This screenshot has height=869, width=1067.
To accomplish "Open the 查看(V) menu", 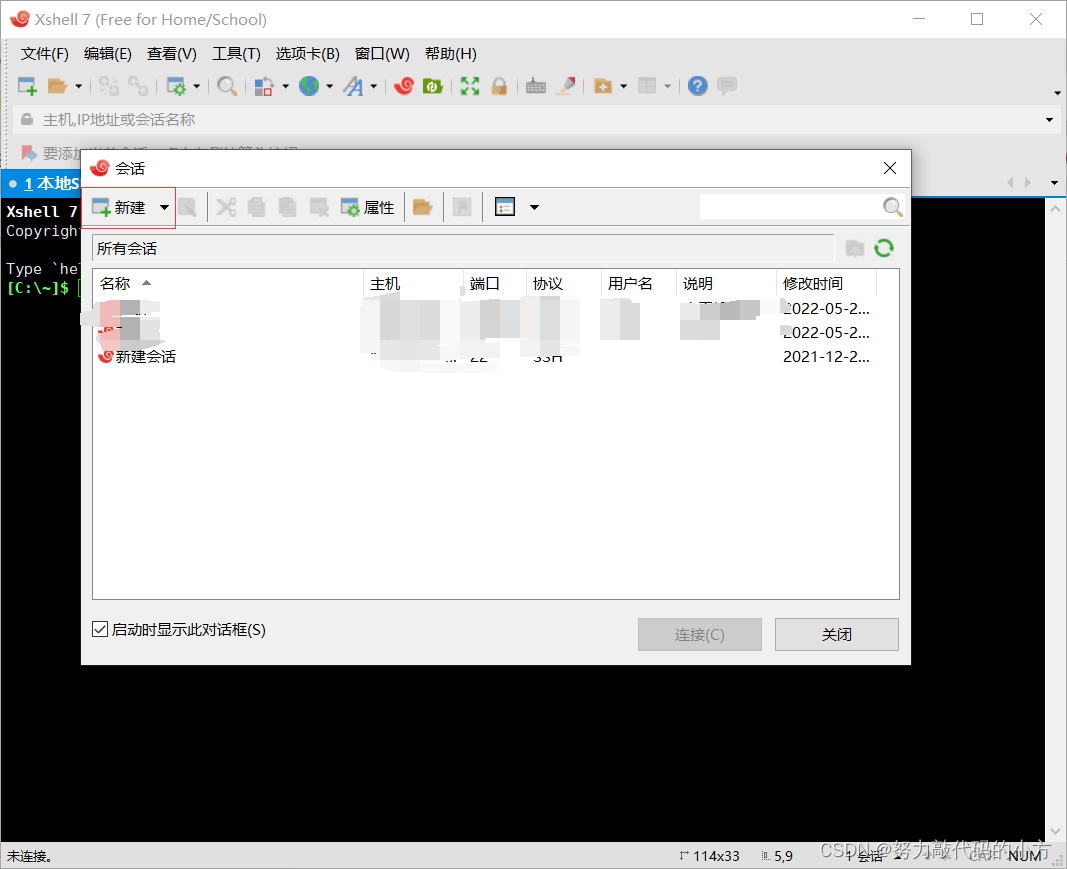I will (x=171, y=54).
